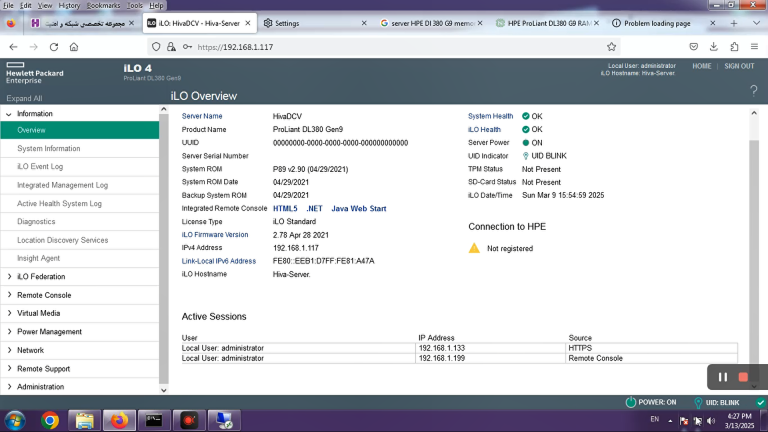Click the browser Forward arrow
This screenshot has height=432, width=768.
[x=33, y=47]
